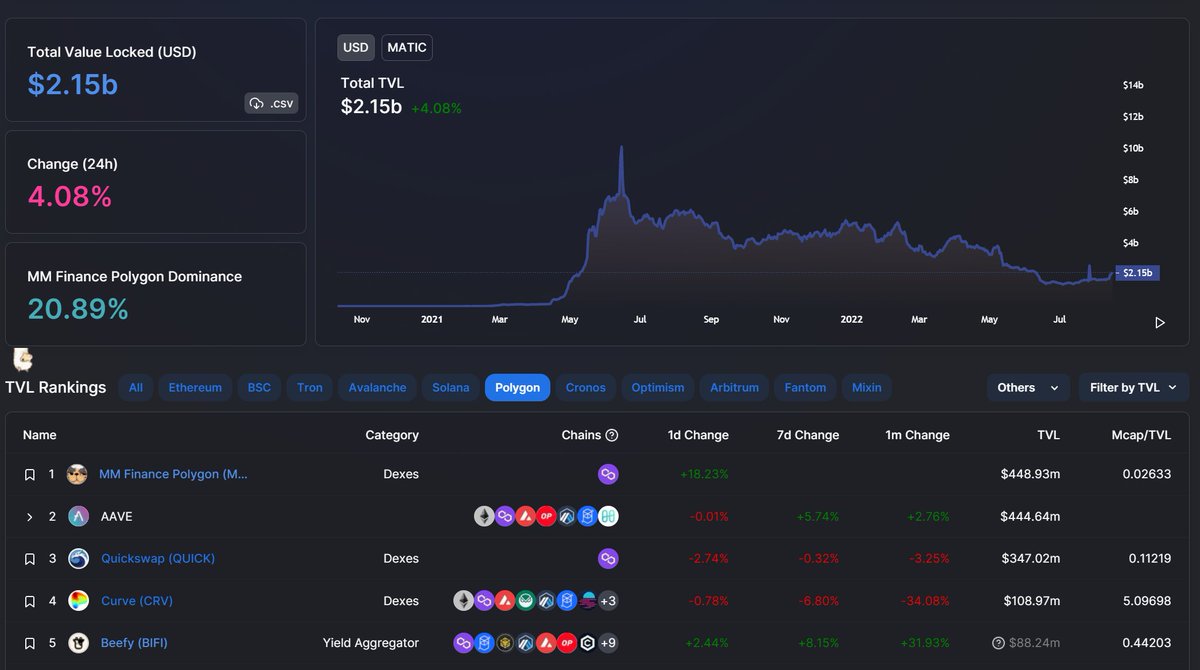Click the Polygon chain icon in MM Finance row
The width and height of the screenshot is (1200, 670).
pyautogui.click(x=608, y=474)
